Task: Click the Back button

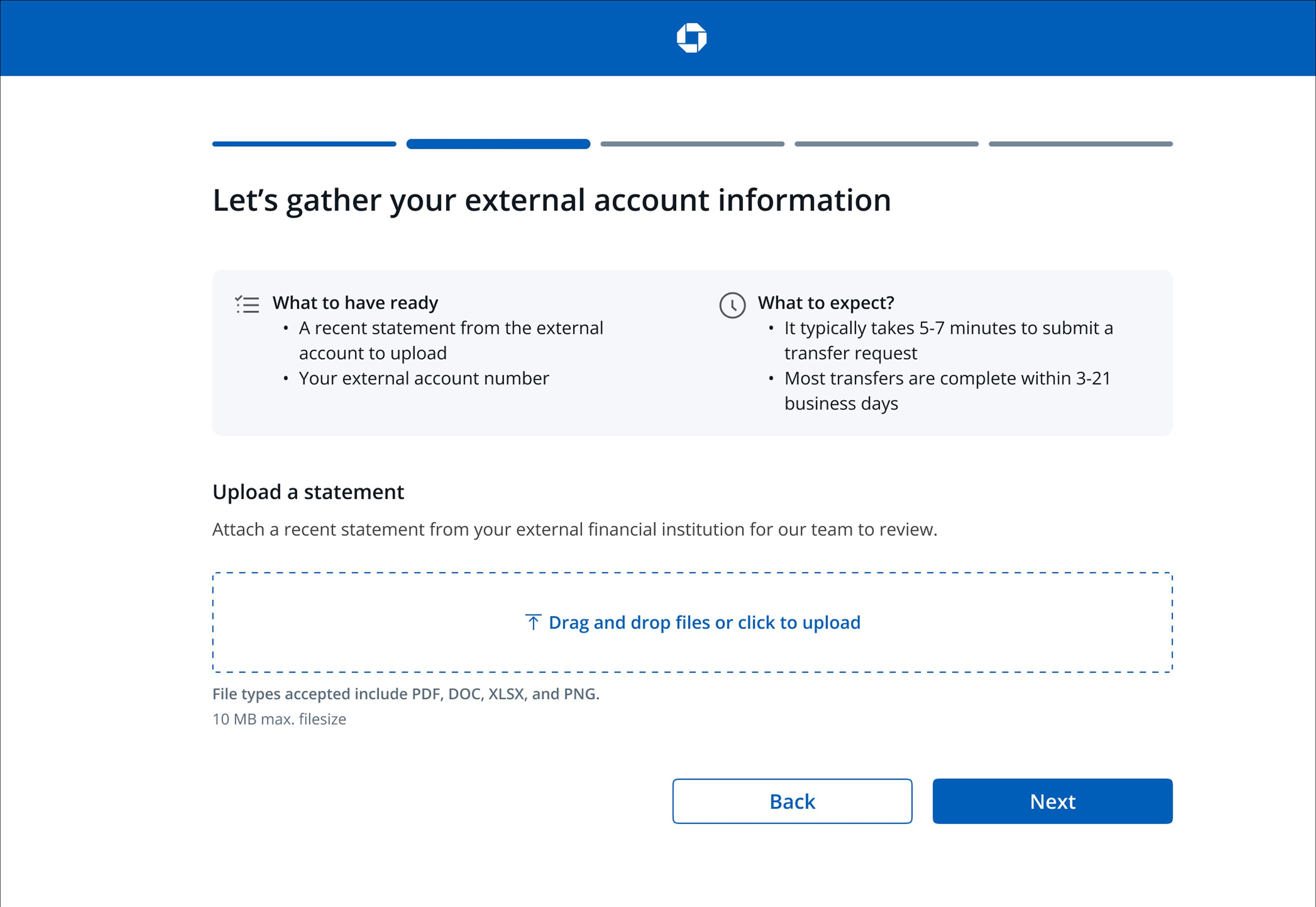Action: pyautogui.click(x=792, y=801)
